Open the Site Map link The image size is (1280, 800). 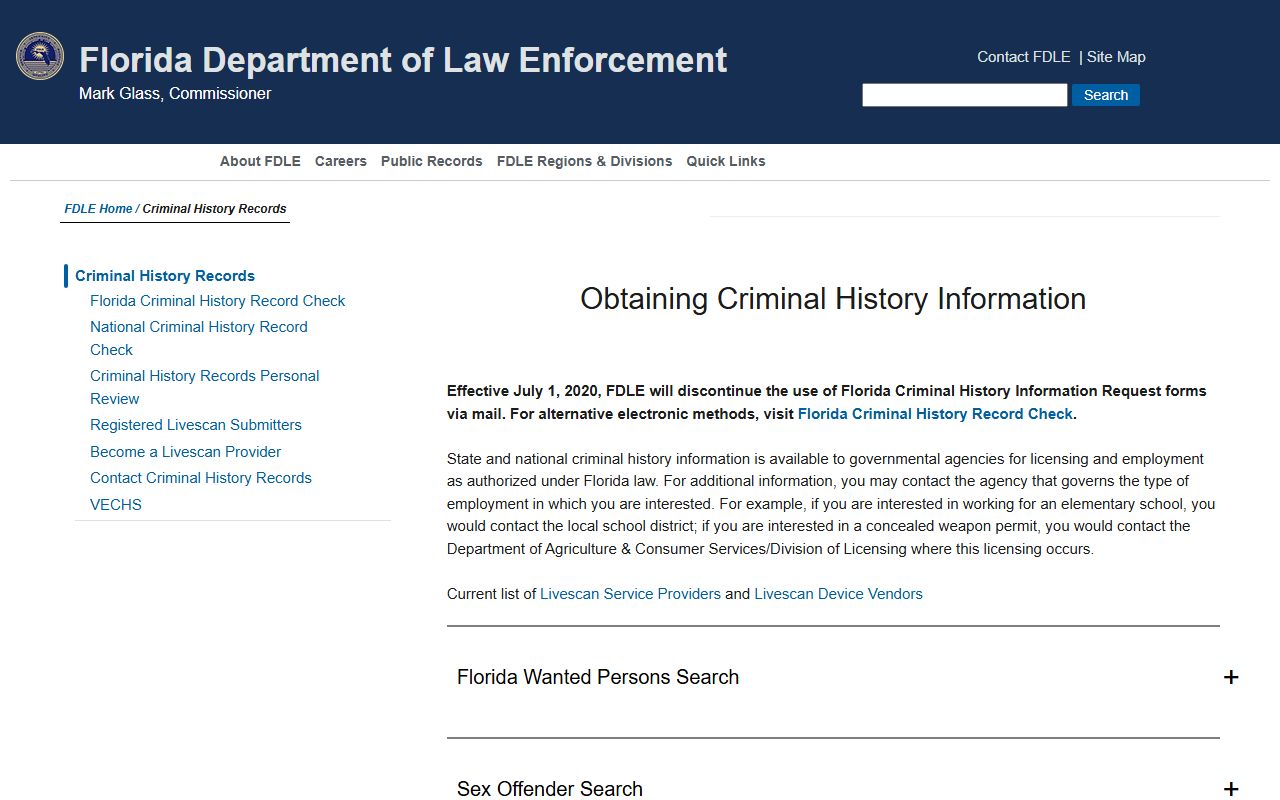click(1116, 57)
